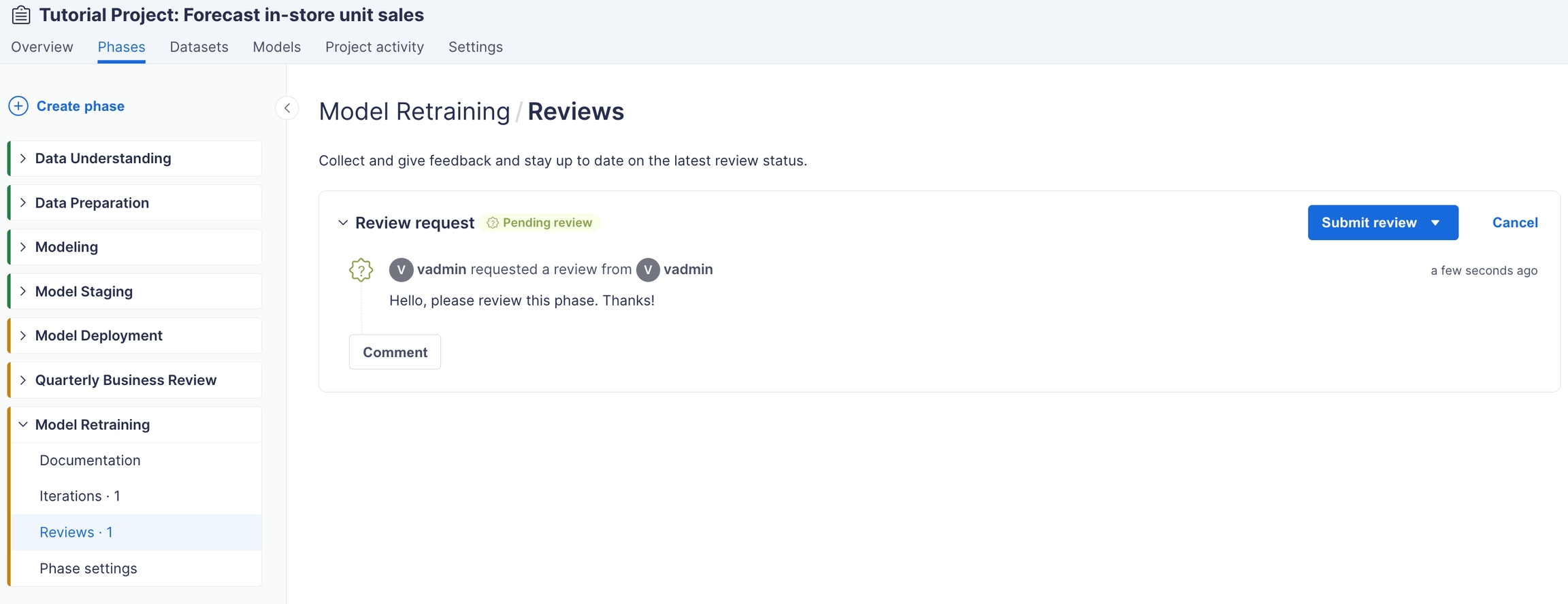Collapse the Review request section
Screen dimensions: 1568x604
point(343,223)
